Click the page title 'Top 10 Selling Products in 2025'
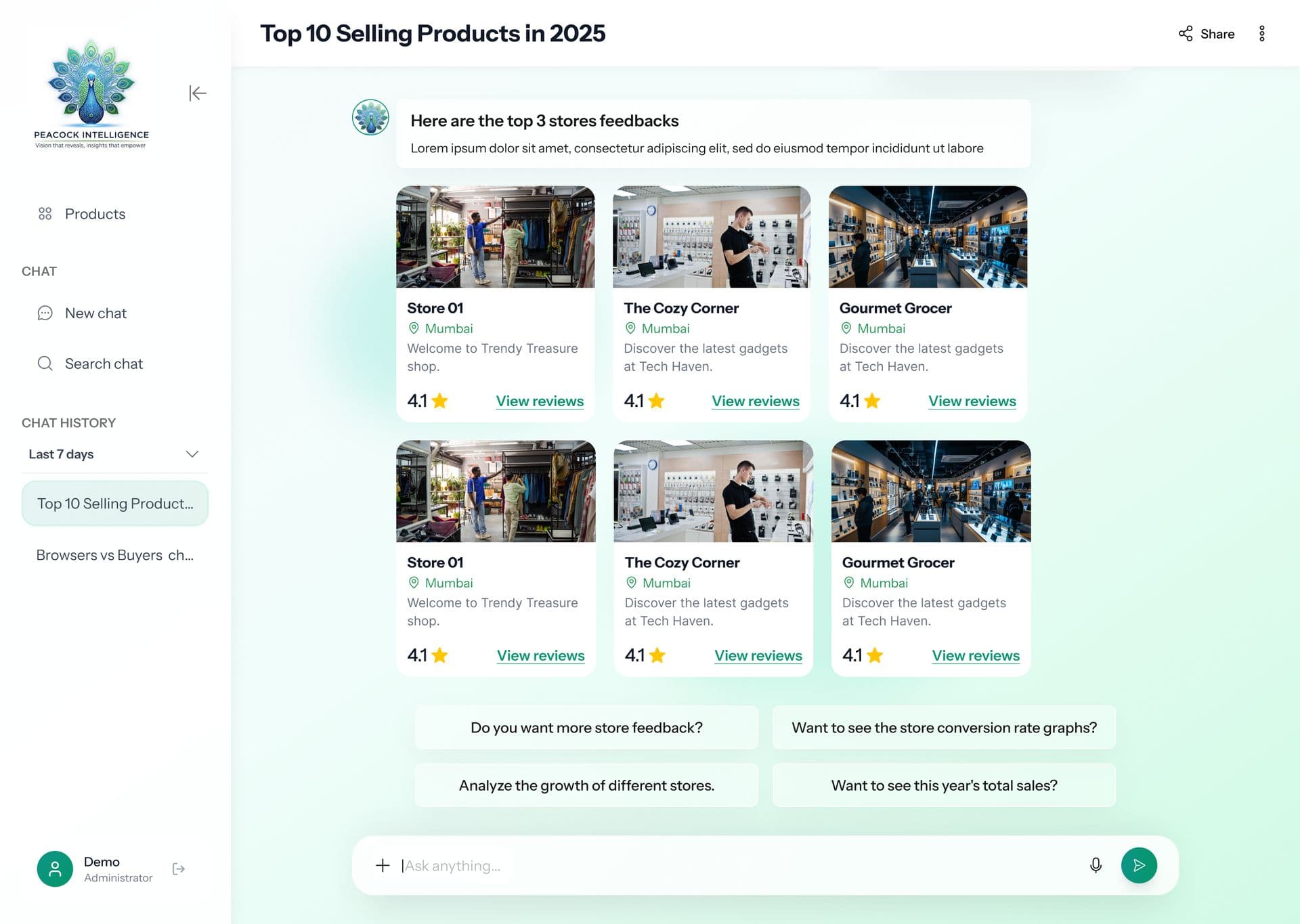This screenshot has width=1300, height=924. coord(433,33)
